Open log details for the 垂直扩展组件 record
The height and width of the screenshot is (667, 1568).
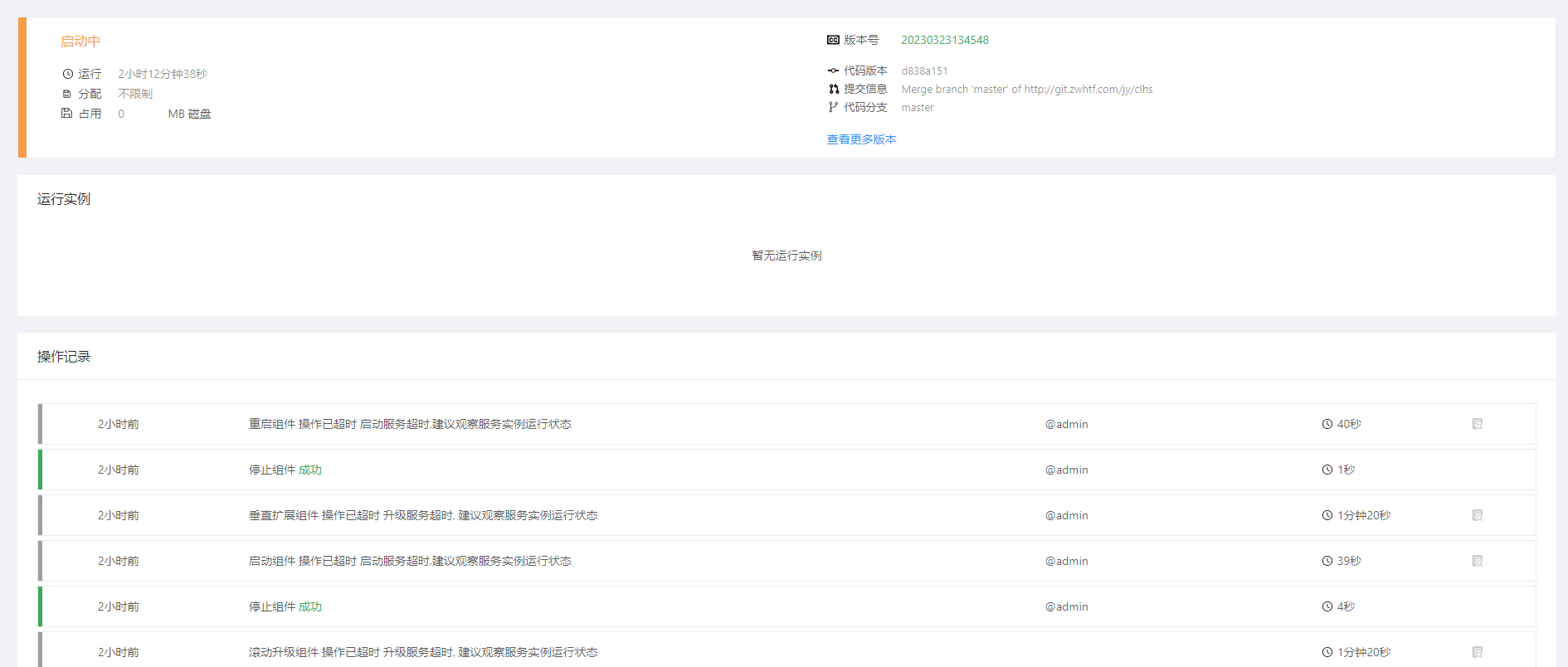point(1477,515)
